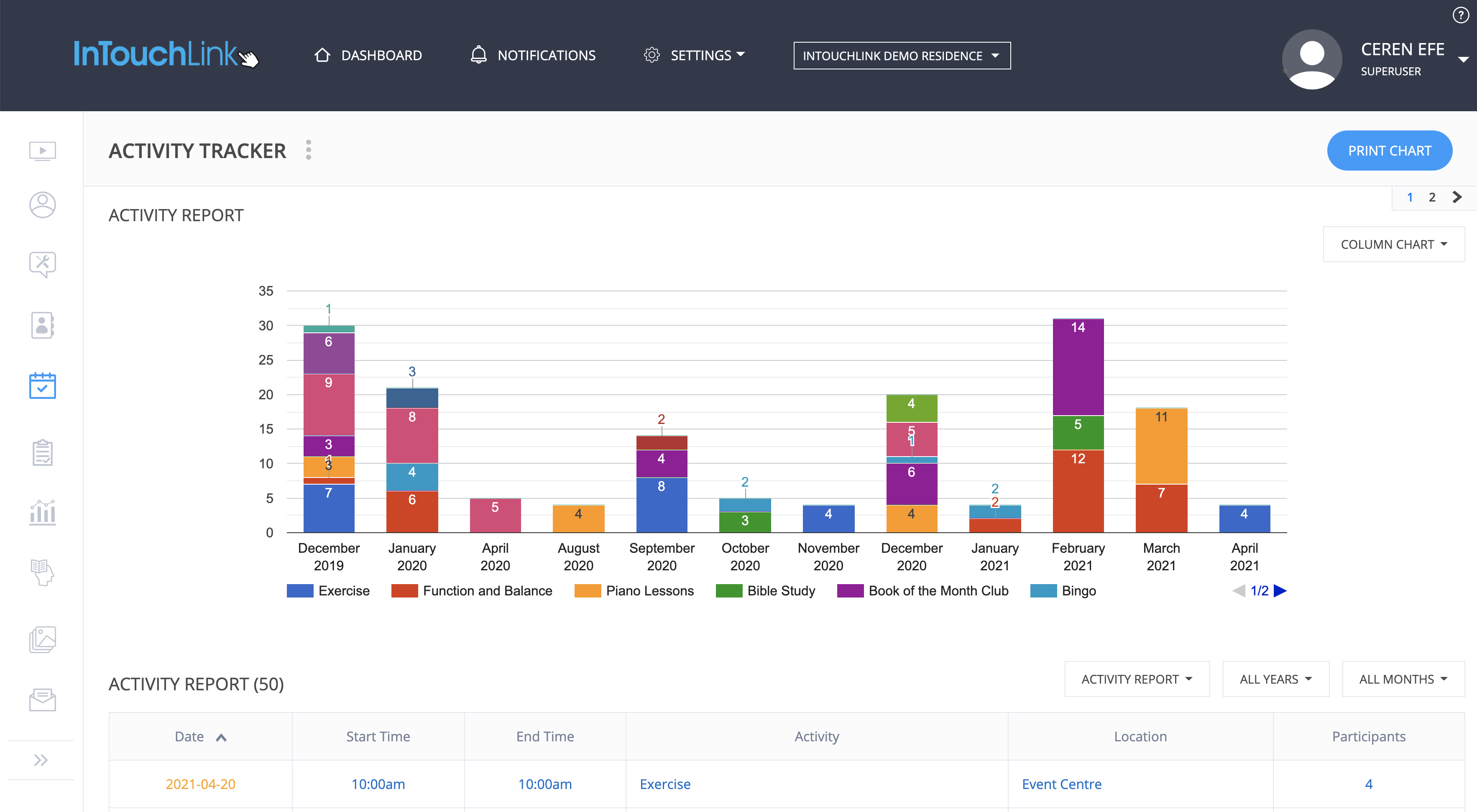The width and height of the screenshot is (1477, 812).
Task: Open the COLUMN CHART type dropdown
Action: point(1393,244)
